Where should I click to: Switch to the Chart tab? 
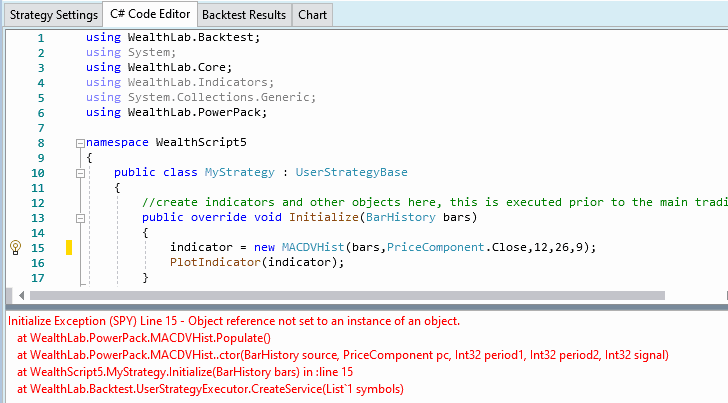(x=312, y=15)
